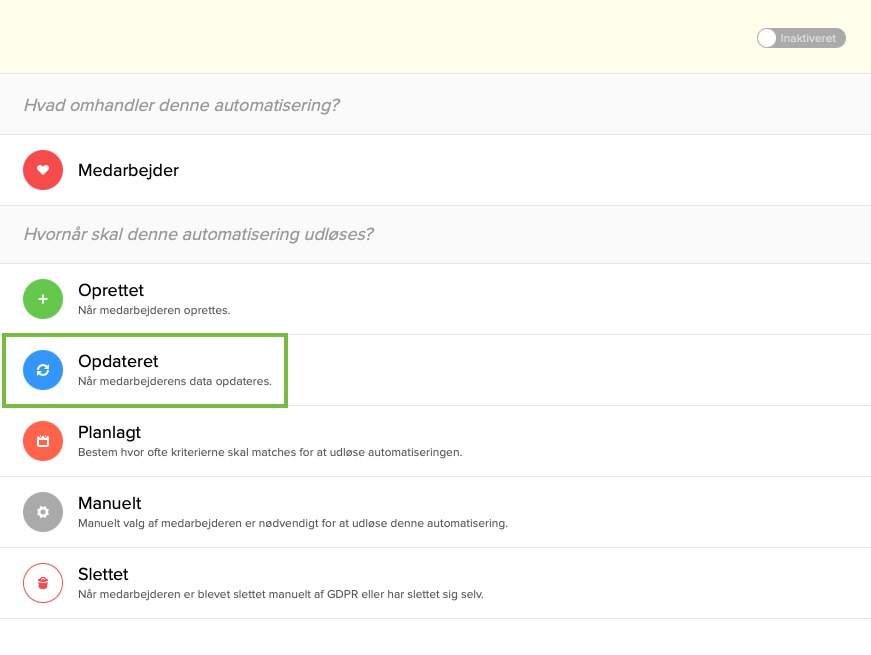
Task: Click the green plus Oprettet icon
Action: tap(43, 299)
